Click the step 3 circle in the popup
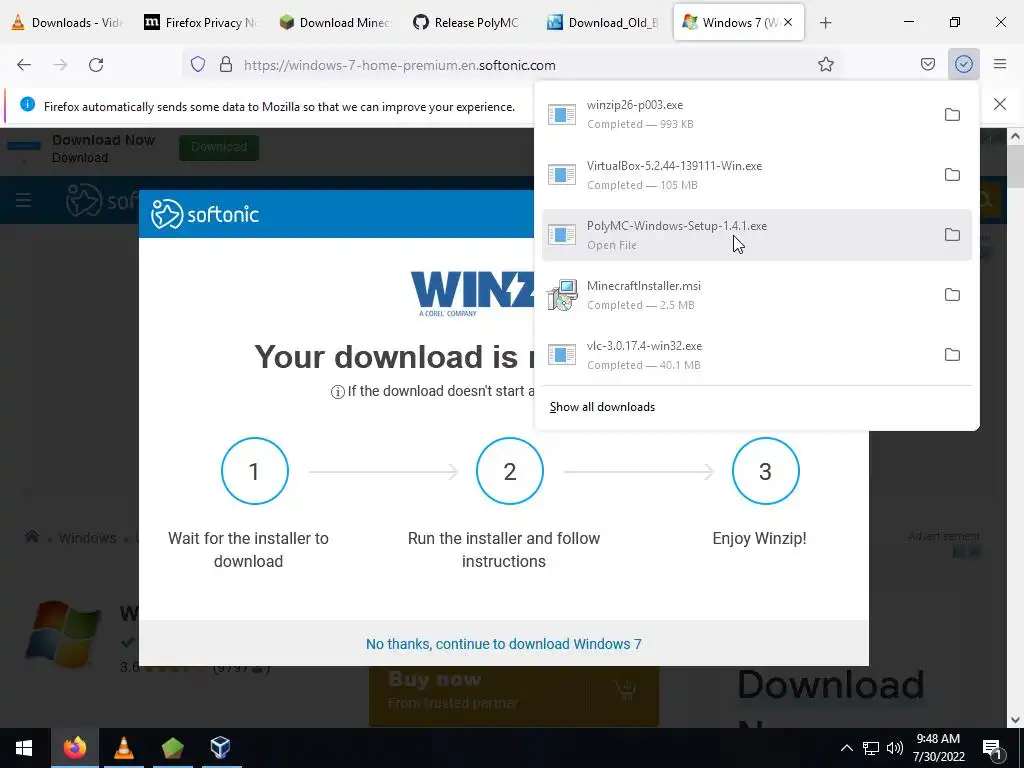Image resolution: width=1024 pixels, height=768 pixels. (765, 471)
